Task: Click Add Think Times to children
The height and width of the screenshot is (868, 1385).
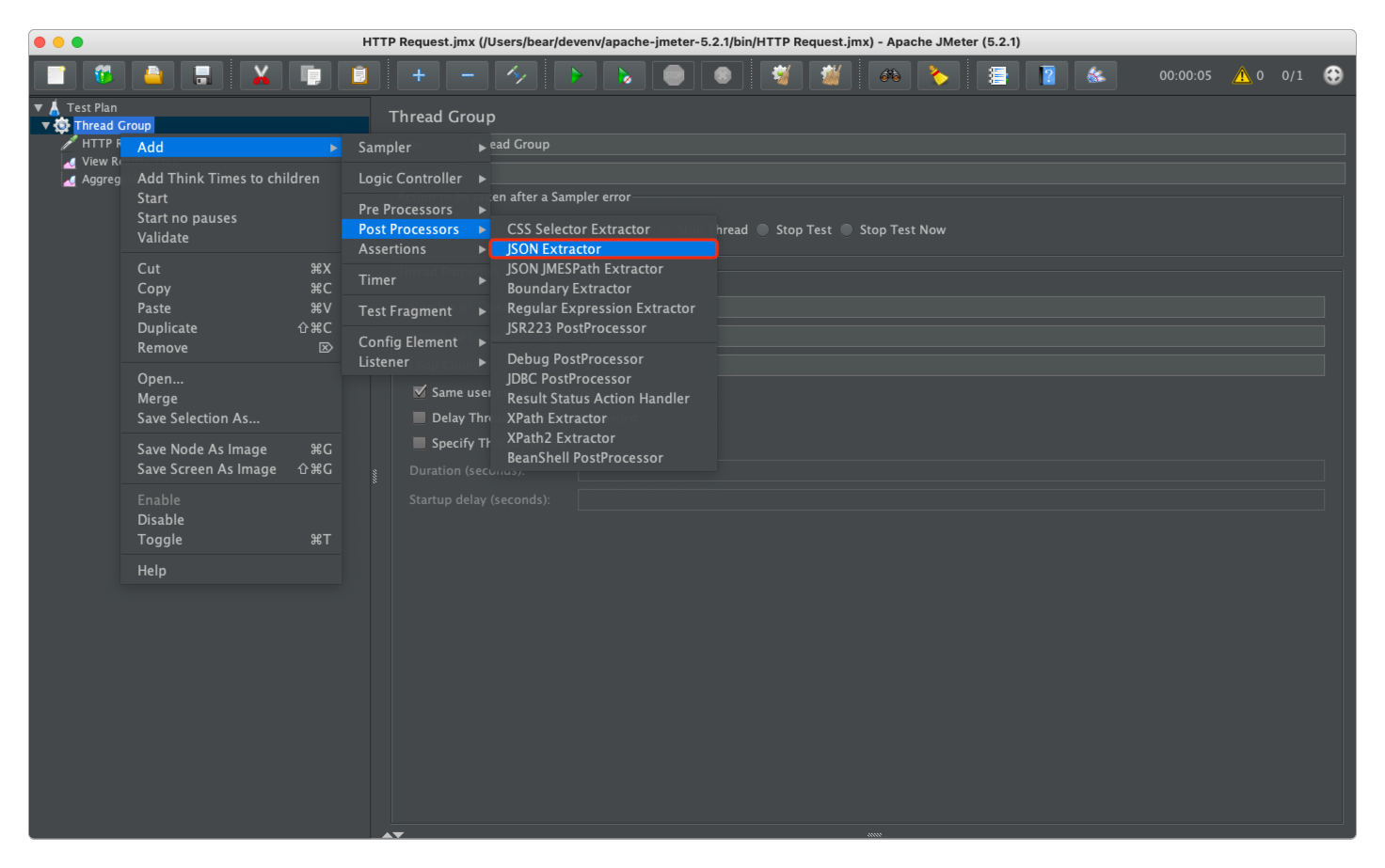Action: coord(231,179)
